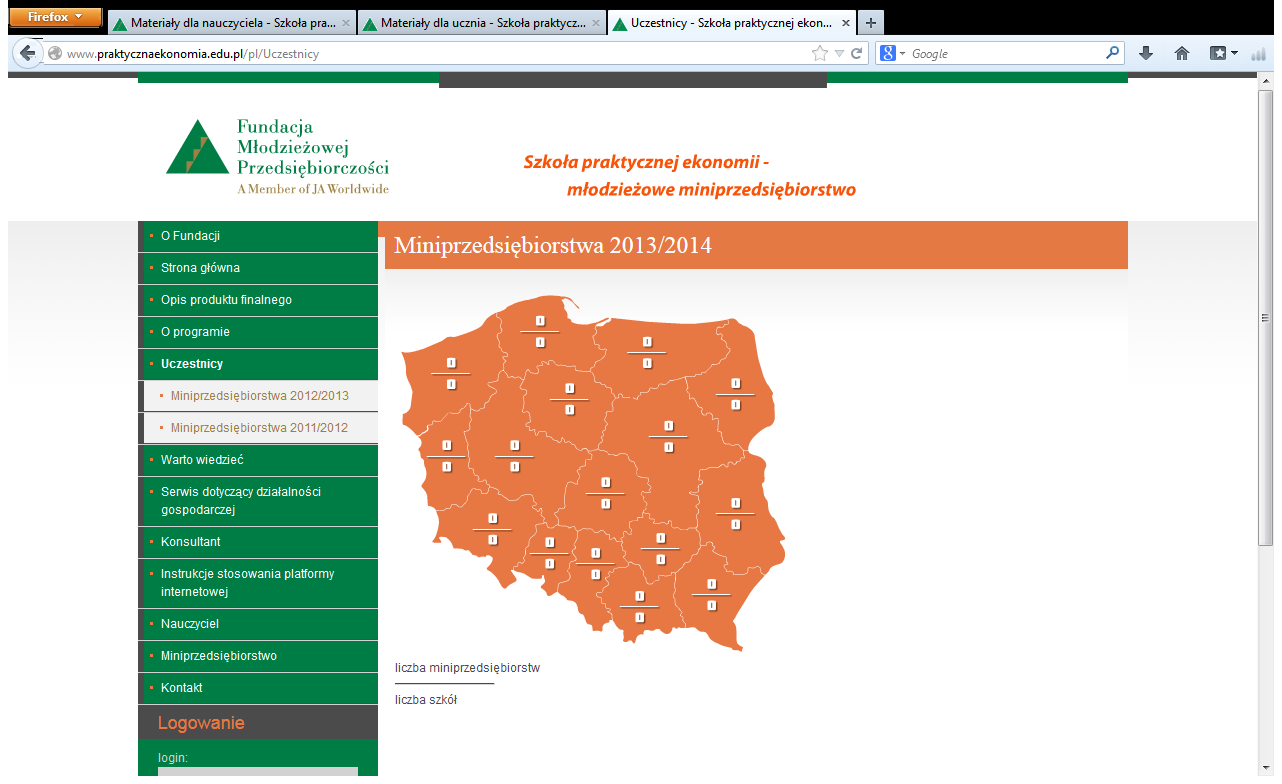The image size is (1282, 784).
Task: Open the O Fundacji menu item
Action: click(x=258, y=236)
